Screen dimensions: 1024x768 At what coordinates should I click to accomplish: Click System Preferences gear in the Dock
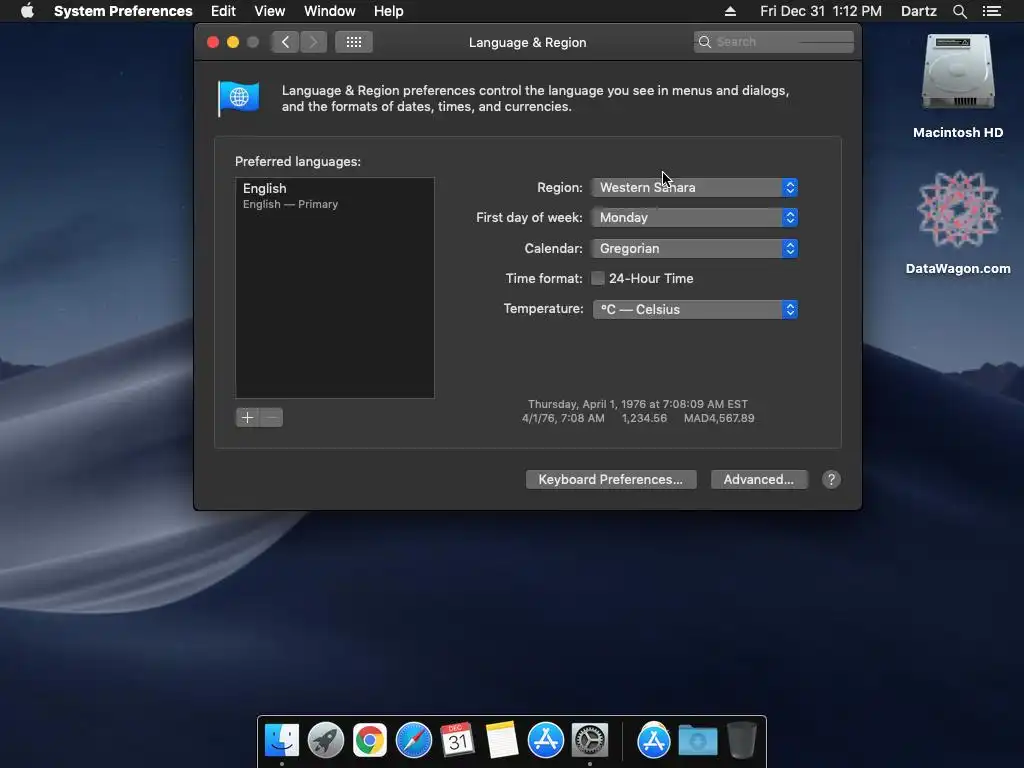[x=590, y=740]
